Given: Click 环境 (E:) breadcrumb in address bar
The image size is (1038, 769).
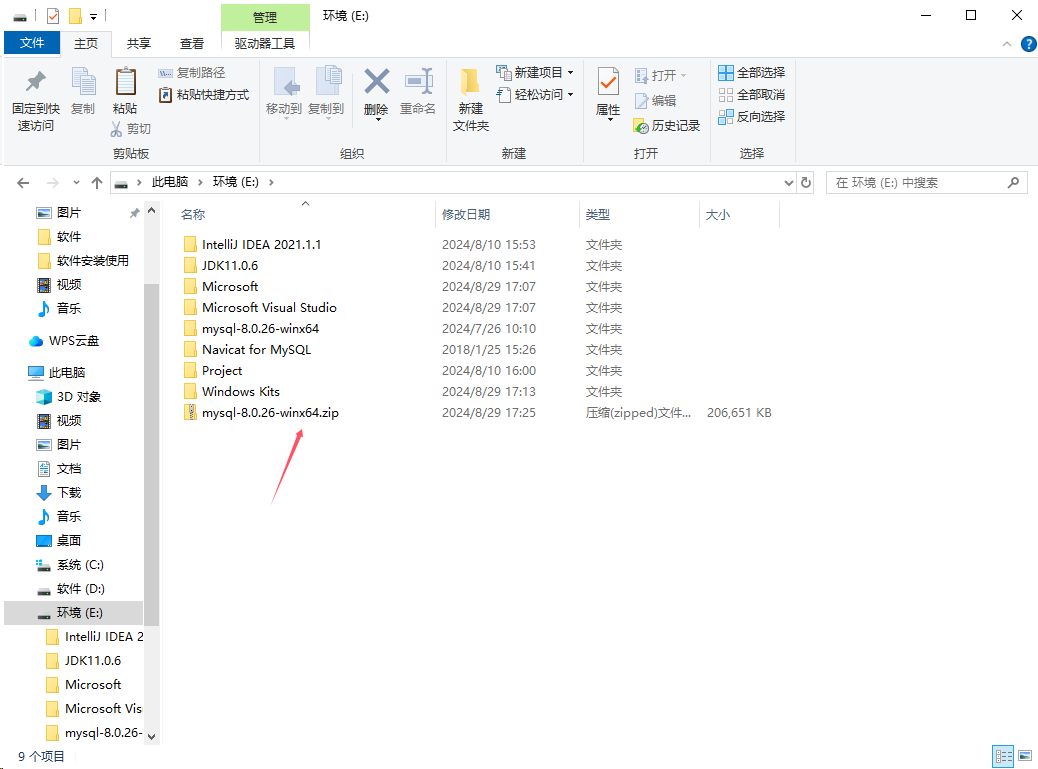Looking at the screenshot, I should point(236,182).
